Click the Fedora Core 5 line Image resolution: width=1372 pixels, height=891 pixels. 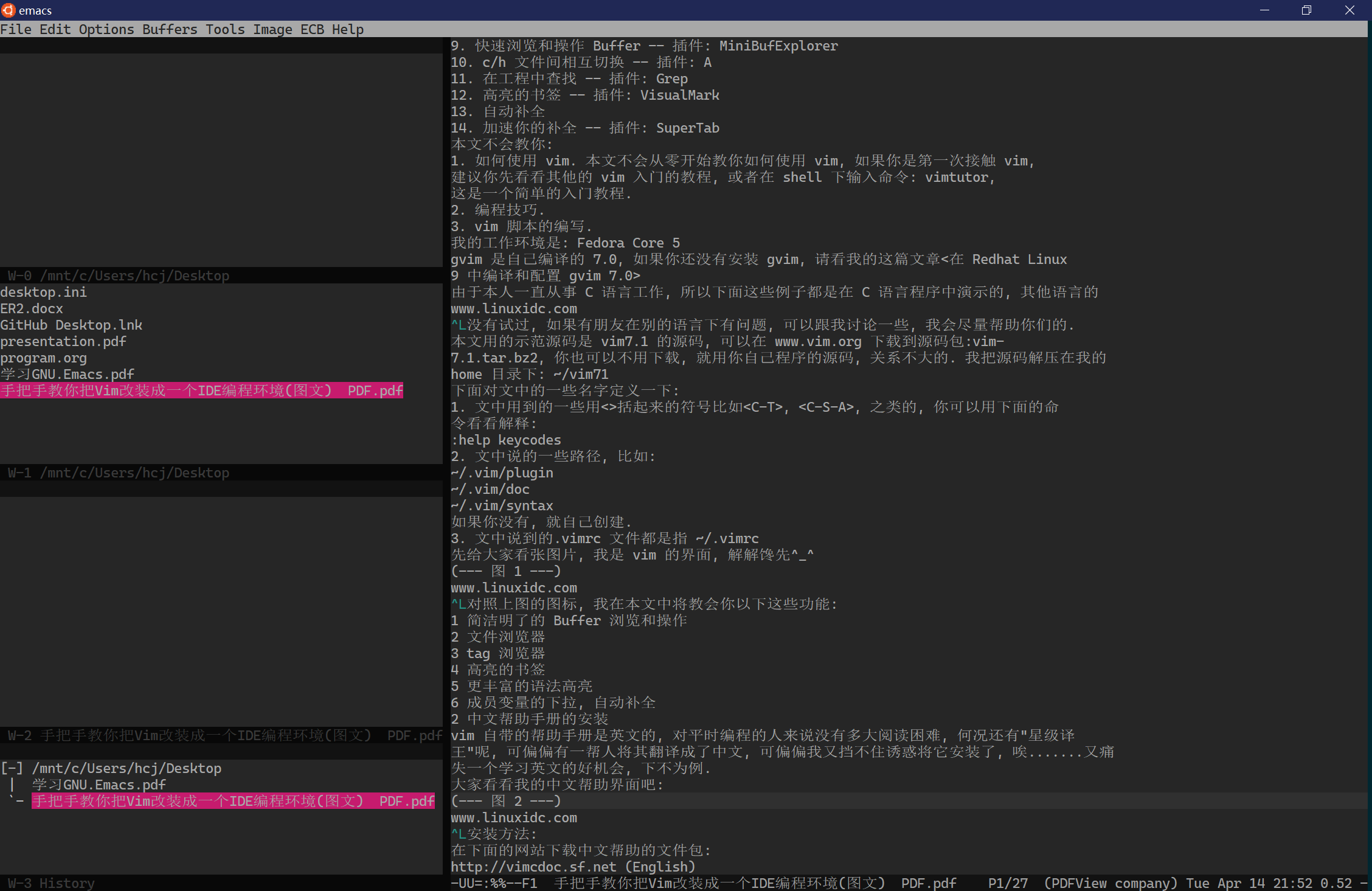click(x=566, y=243)
